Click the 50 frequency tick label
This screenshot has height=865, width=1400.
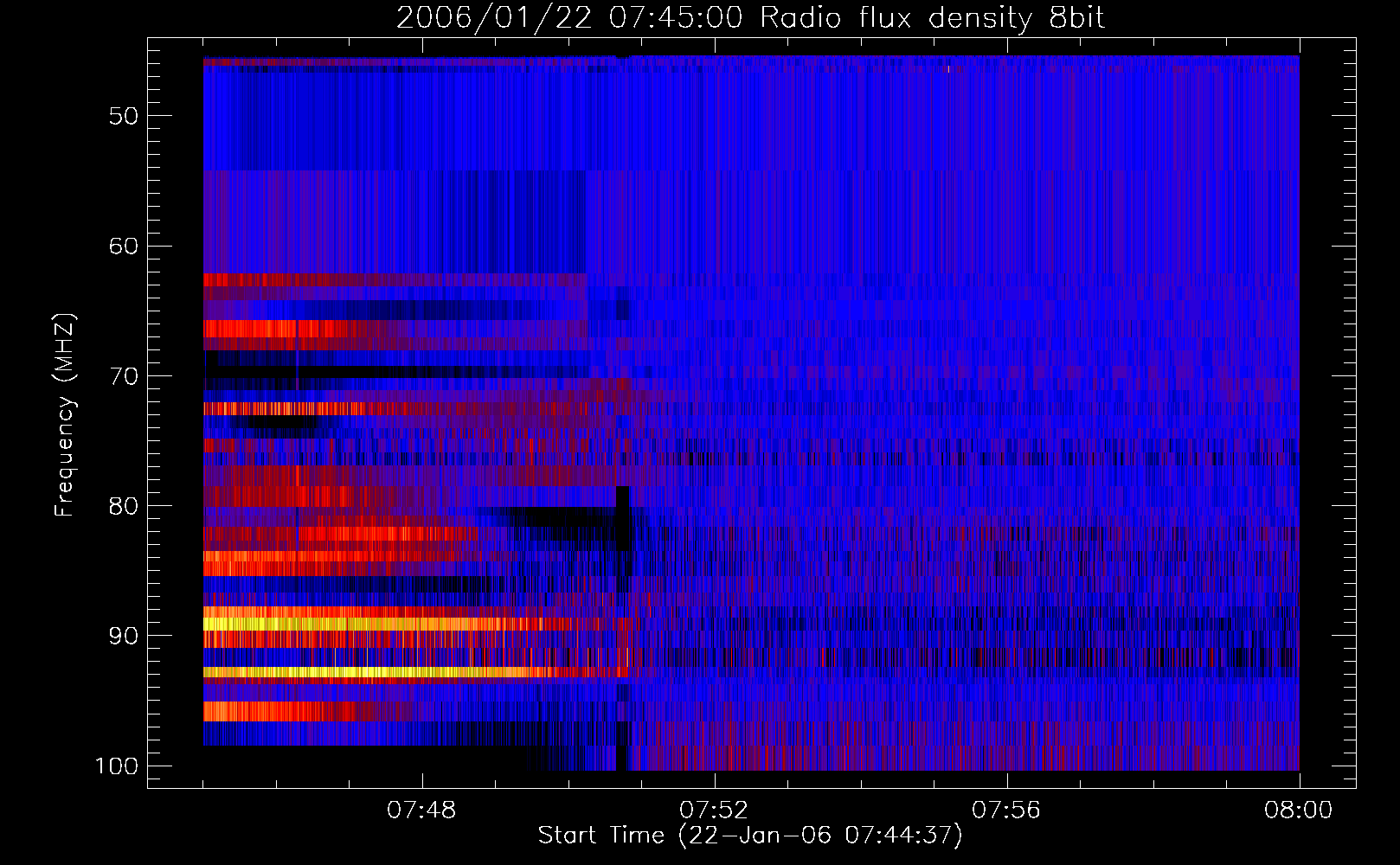click(x=124, y=116)
